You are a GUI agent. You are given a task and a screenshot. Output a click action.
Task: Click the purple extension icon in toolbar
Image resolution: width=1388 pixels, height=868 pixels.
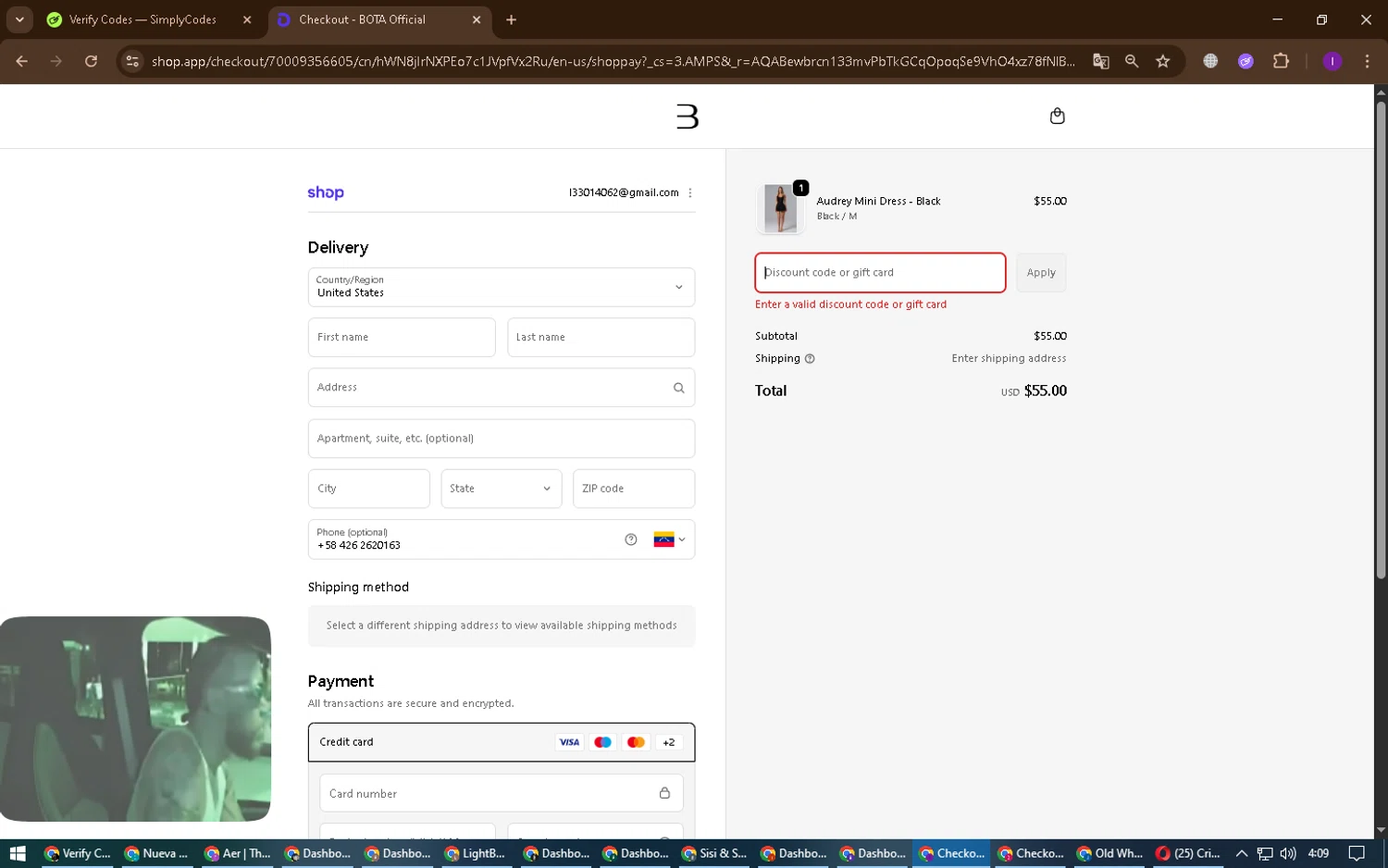point(1245,61)
